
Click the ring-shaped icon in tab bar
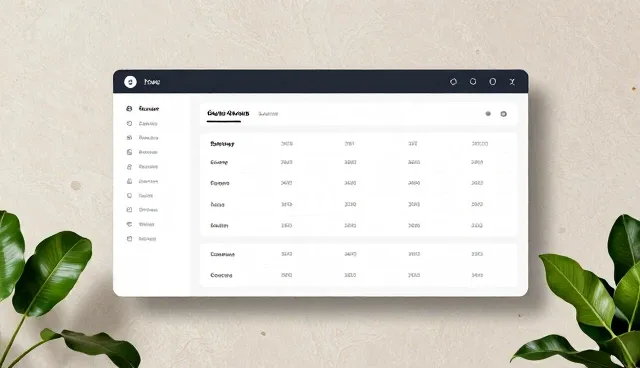coord(503,114)
